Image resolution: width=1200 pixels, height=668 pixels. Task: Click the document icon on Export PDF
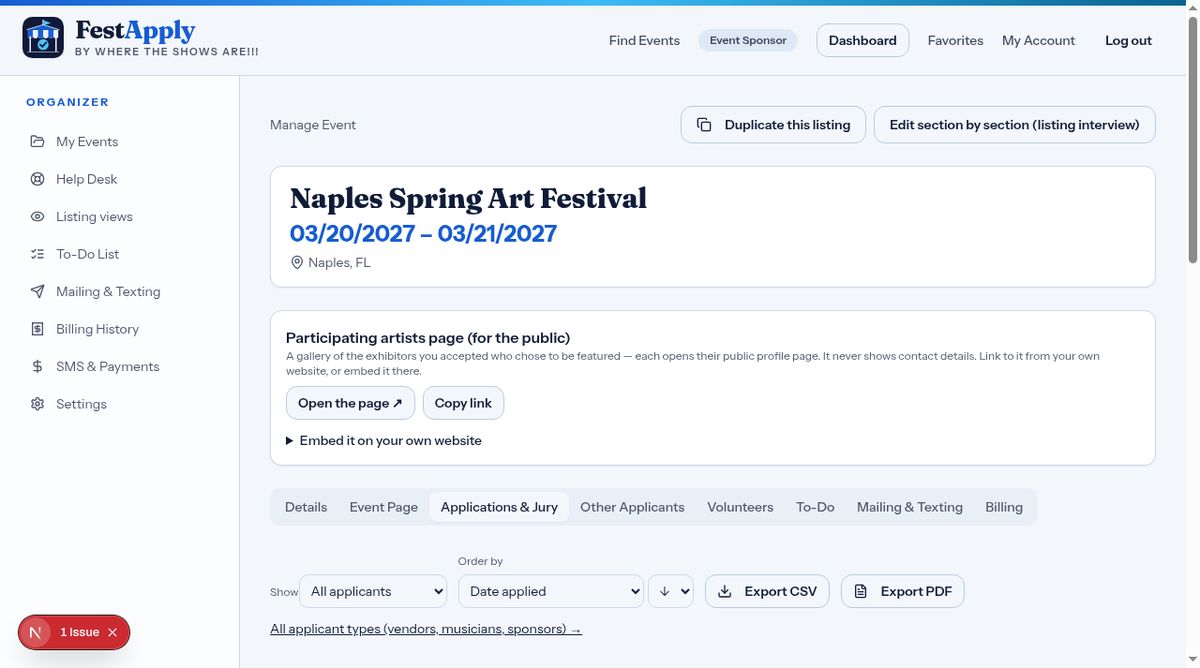click(861, 591)
